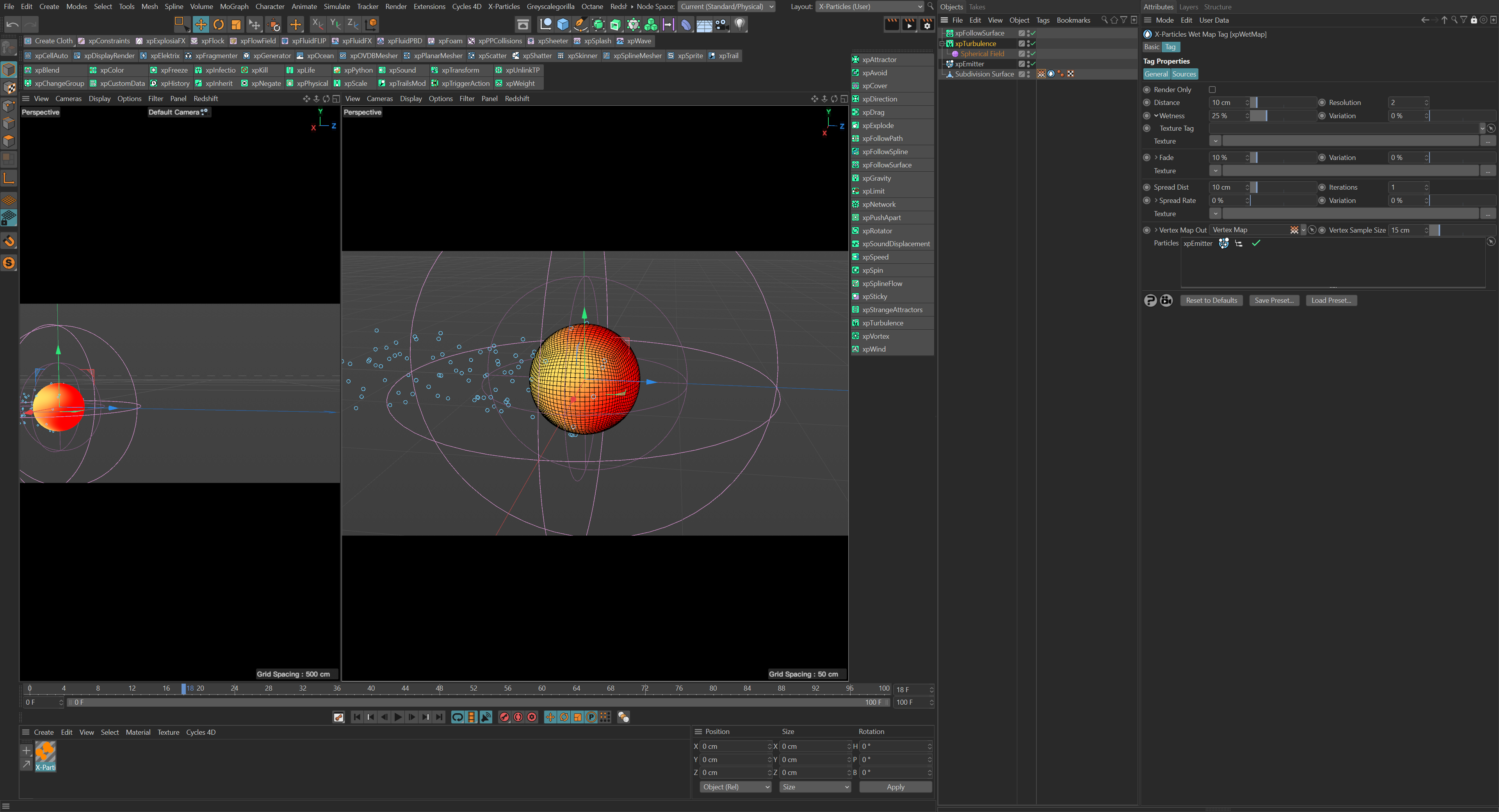Open the Node Space dropdown

coord(726,6)
